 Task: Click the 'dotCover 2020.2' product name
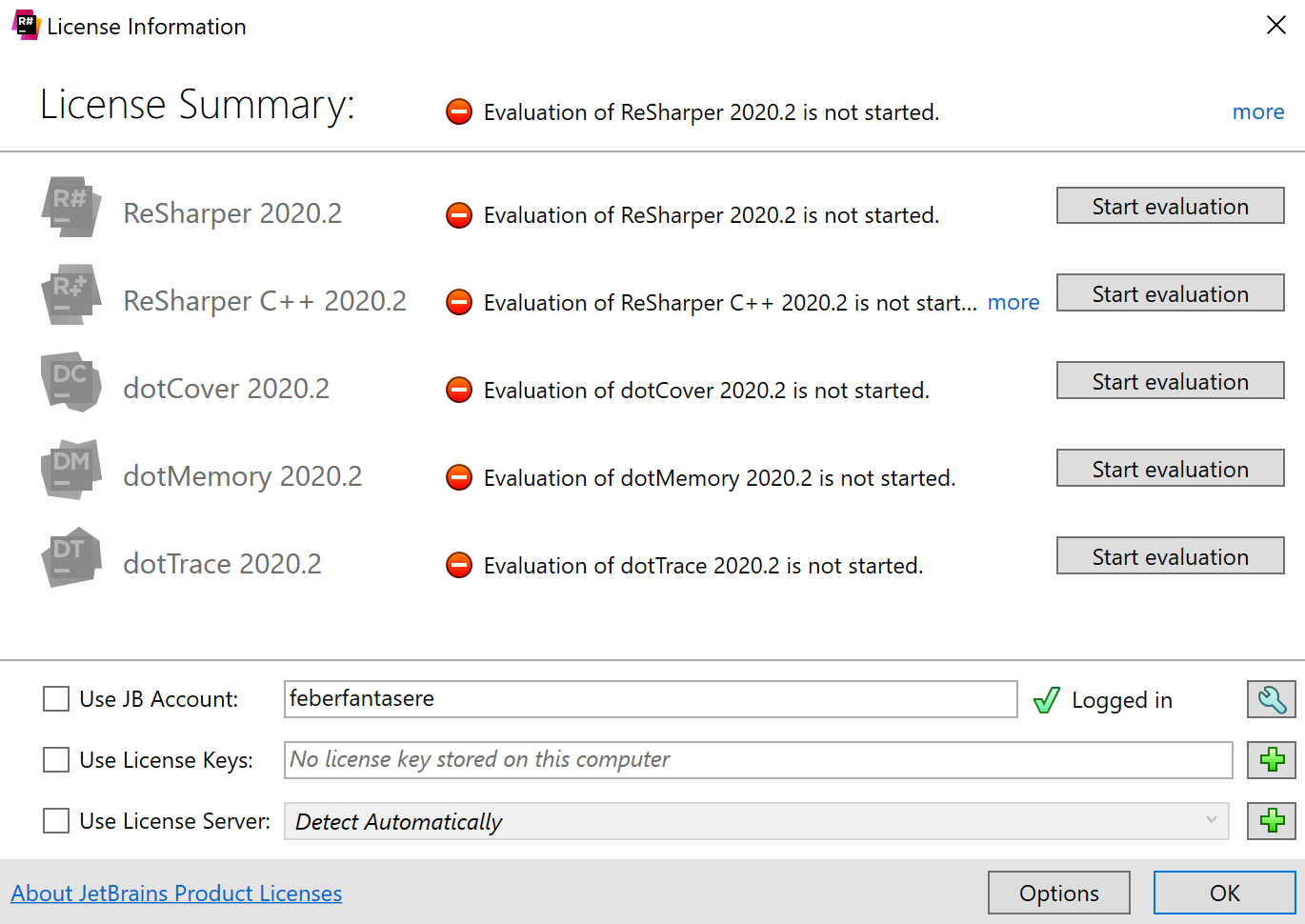(227, 389)
